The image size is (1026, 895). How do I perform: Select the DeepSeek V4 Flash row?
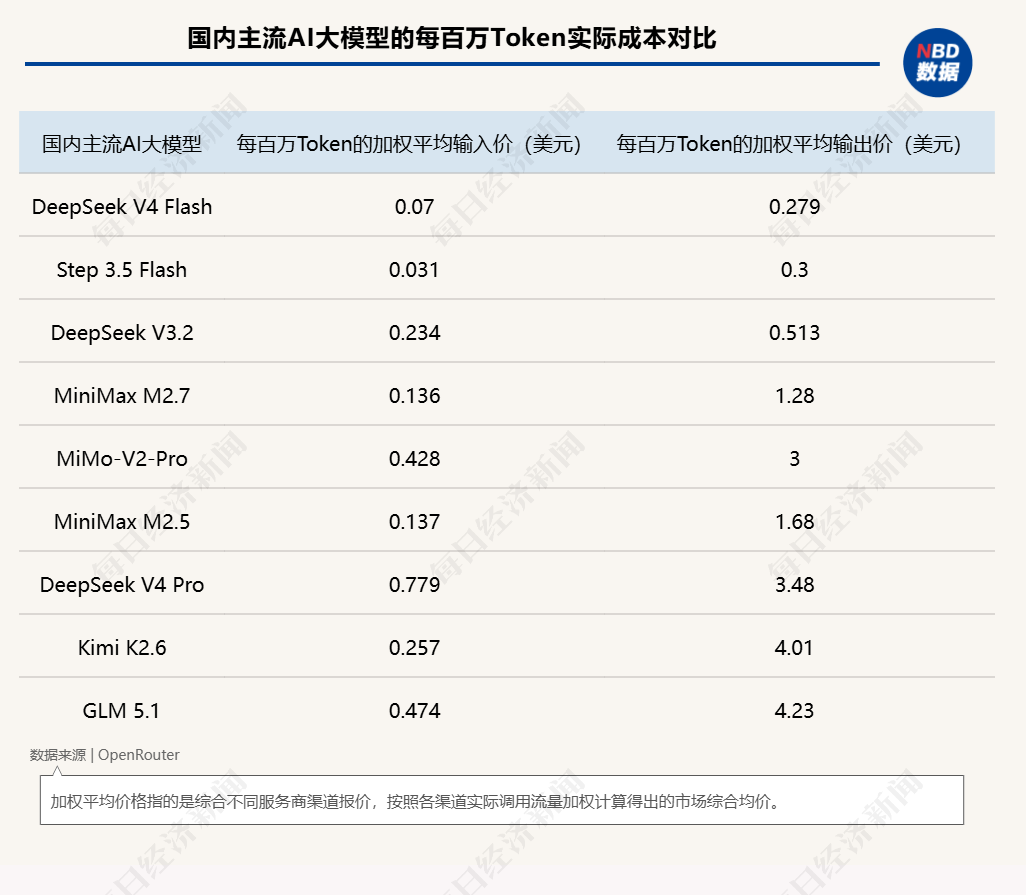[122, 207]
